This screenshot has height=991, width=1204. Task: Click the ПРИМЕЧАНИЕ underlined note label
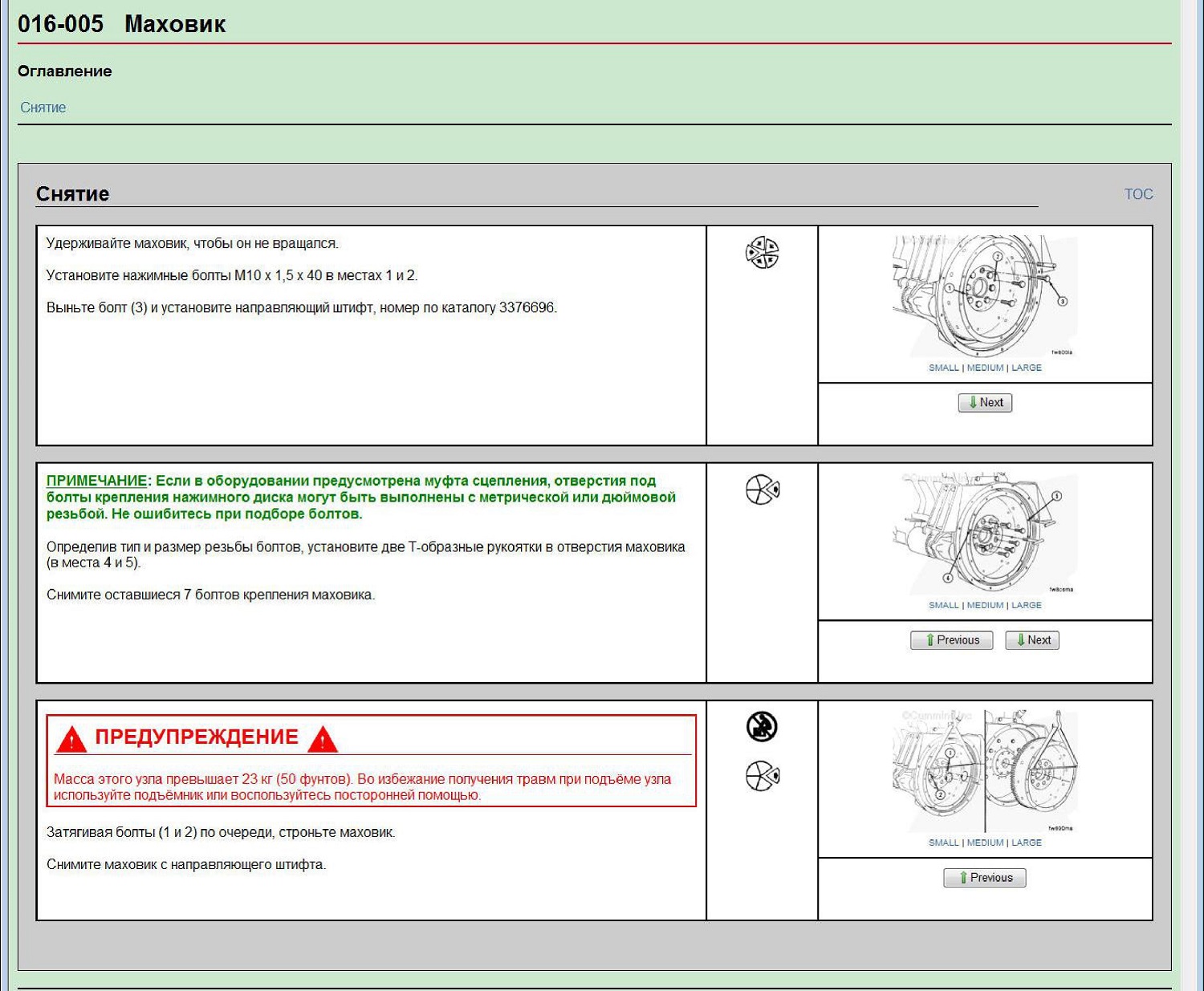(96, 481)
